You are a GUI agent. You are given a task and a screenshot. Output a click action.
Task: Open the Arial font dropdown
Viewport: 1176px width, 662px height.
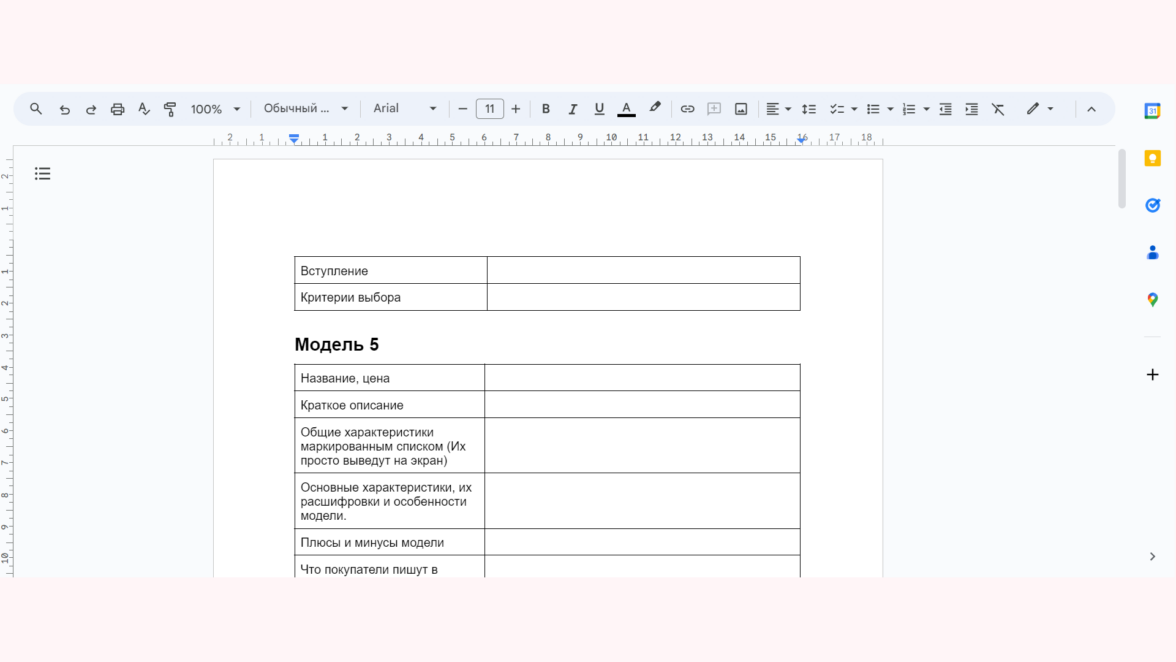tap(405, 109)
